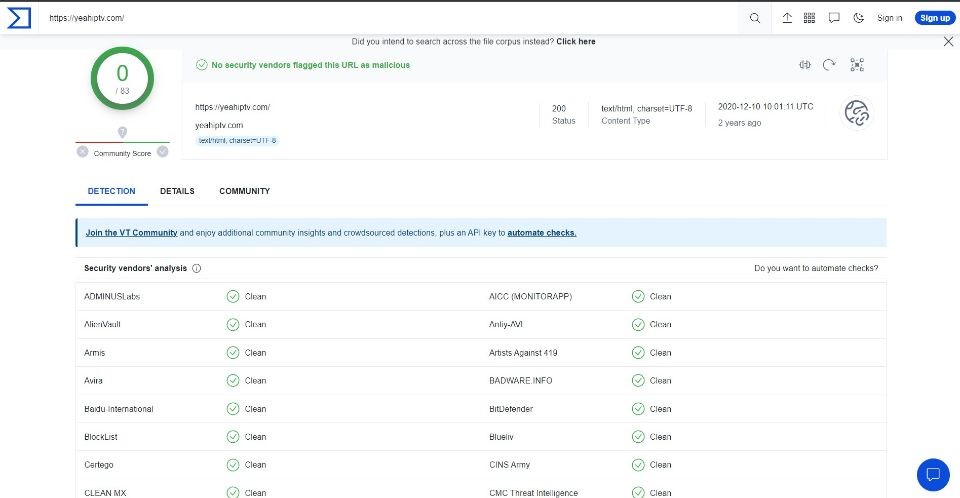The height and width of the screenshot is (498, 960).
Task: Click the 0/83 detection score circle
Action: tap(122, 78)
